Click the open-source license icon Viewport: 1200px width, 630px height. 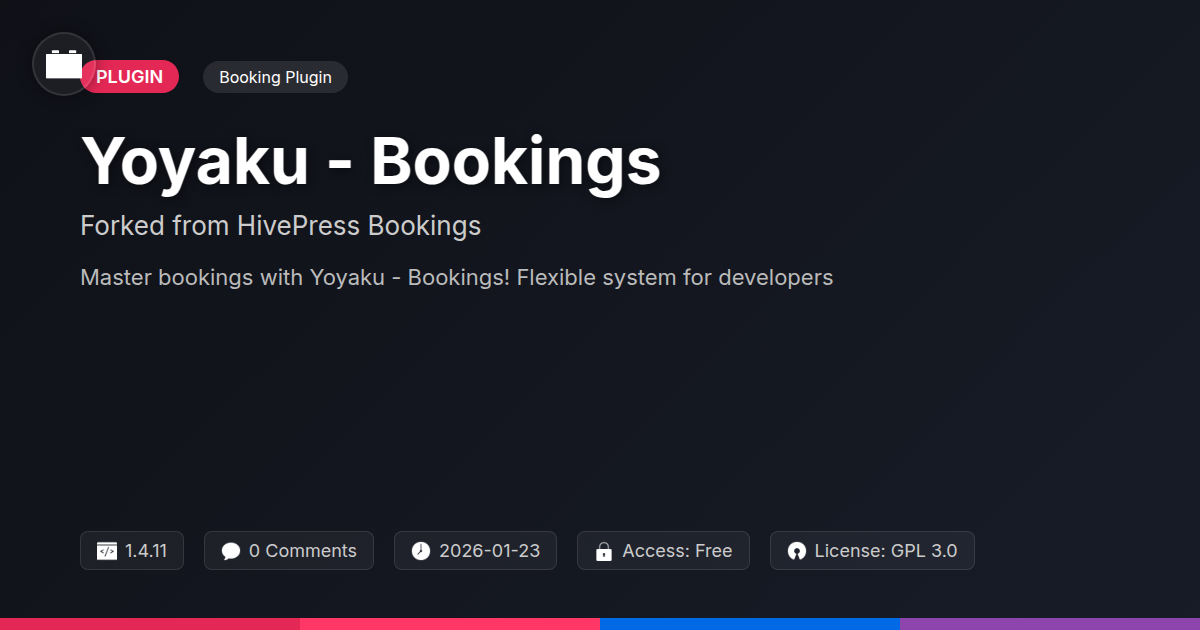click(797, 551)
